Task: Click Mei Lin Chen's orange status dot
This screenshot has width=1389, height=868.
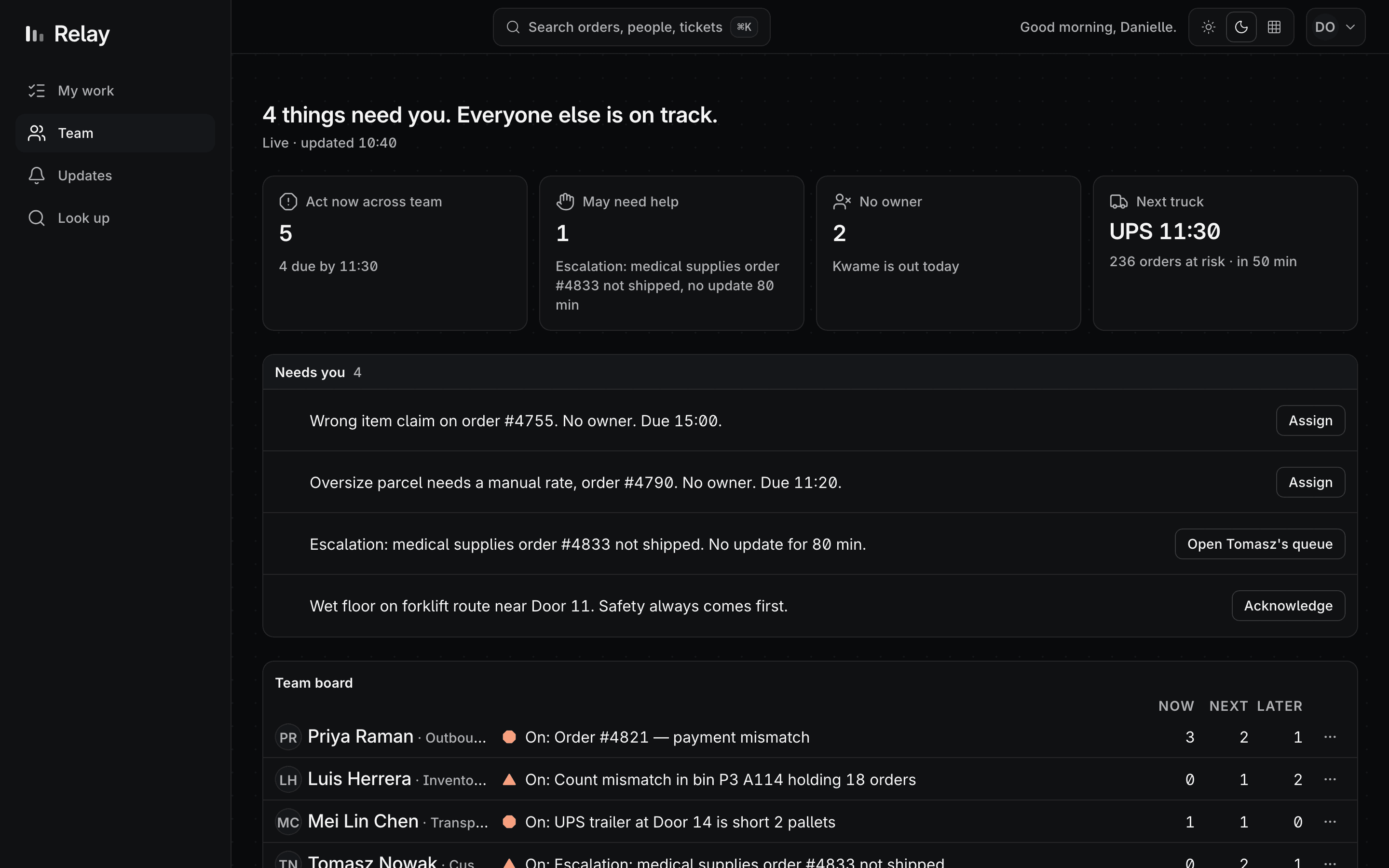Action: click(509, 822)
